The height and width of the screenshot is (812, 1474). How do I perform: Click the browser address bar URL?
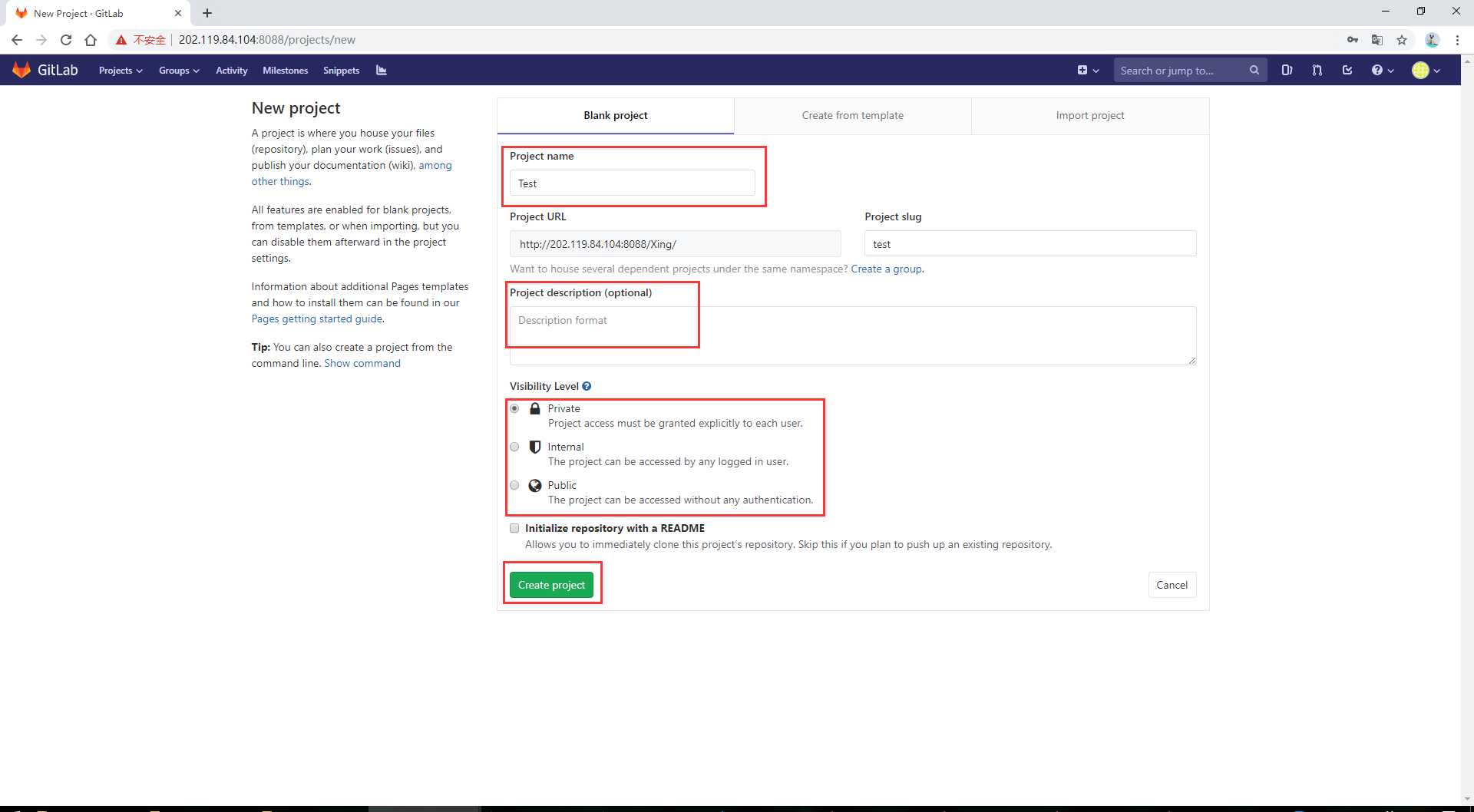(x=267, y=40)
